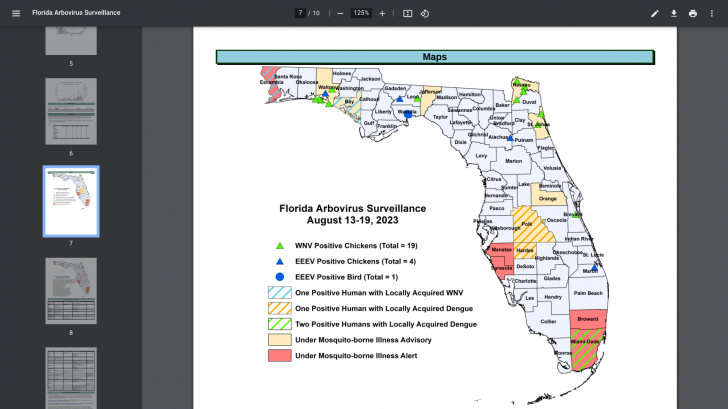Image resolution: width=728 pixels, height=409 pixels.
Task: Open the more actions menu
Action: click(712, 13)
